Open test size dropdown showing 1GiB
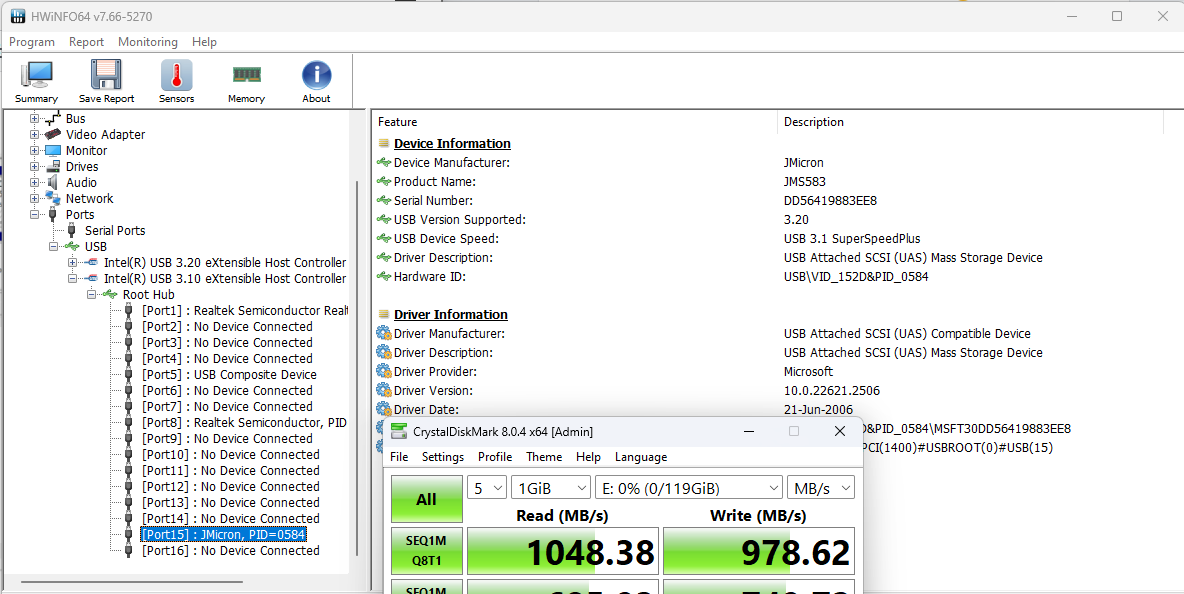Viewport: 1184px width, 594px height. 551,488
